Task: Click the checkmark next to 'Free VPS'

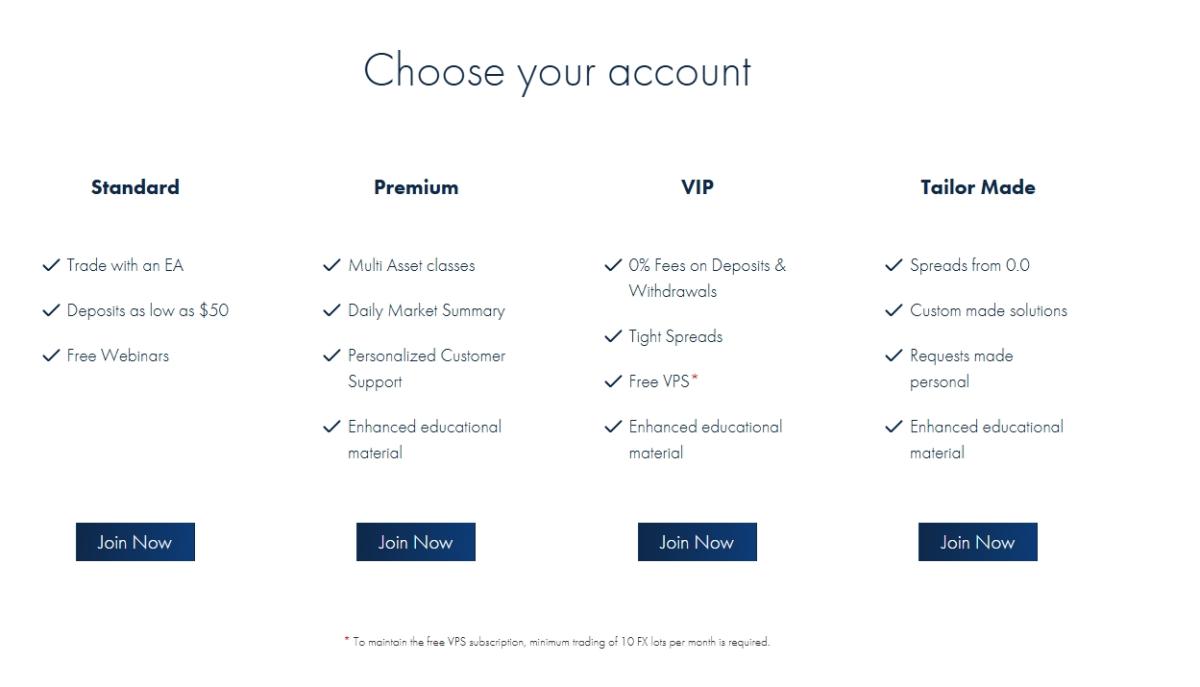Action: (x=612, y=381)
